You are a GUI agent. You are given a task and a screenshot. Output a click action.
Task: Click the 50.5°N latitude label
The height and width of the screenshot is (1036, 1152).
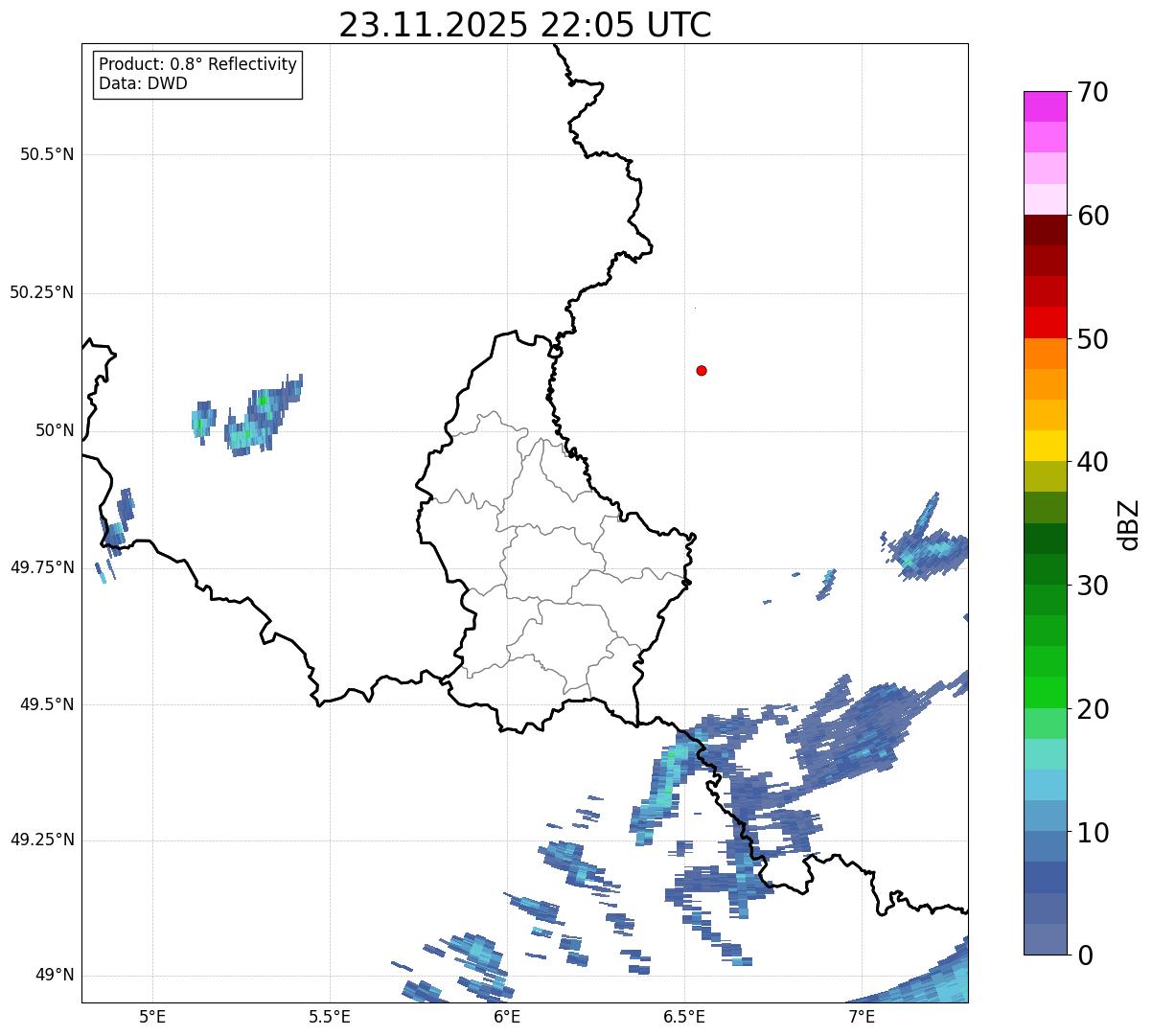46,154
